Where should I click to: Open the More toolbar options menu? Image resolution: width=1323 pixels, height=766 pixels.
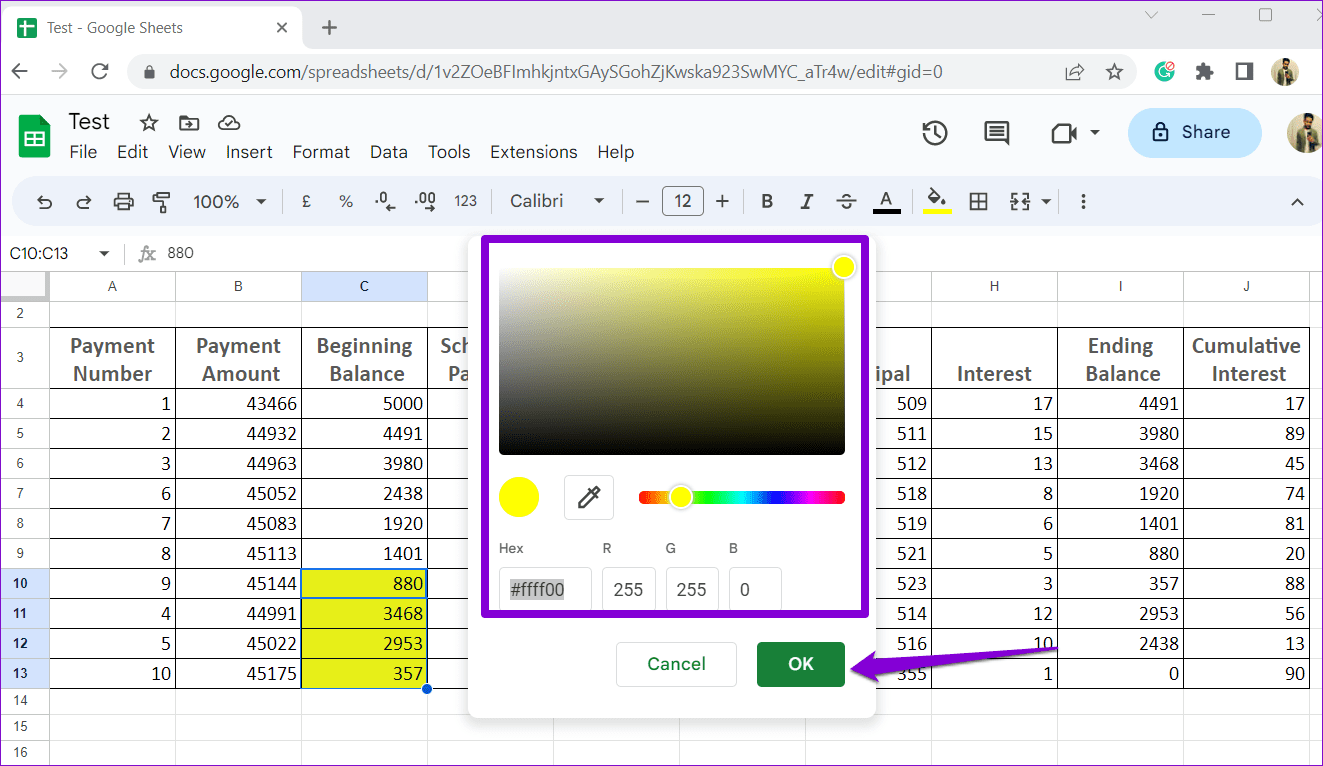click(x=1083, y=202)
